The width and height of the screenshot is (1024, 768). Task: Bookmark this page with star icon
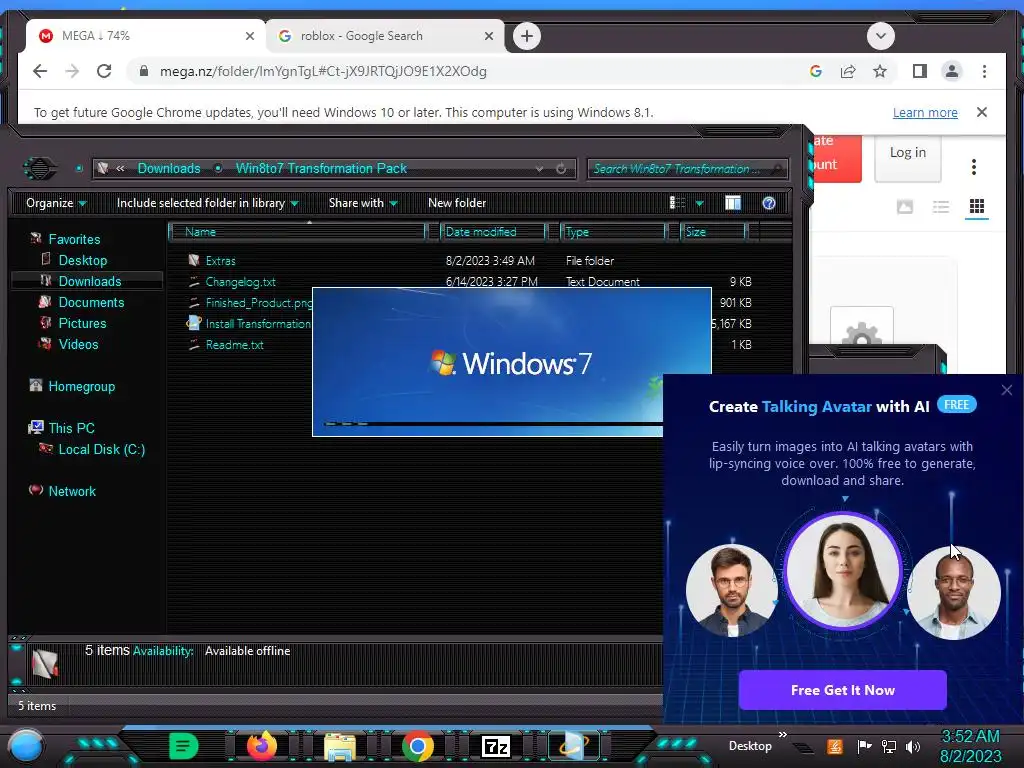point(880,71)
